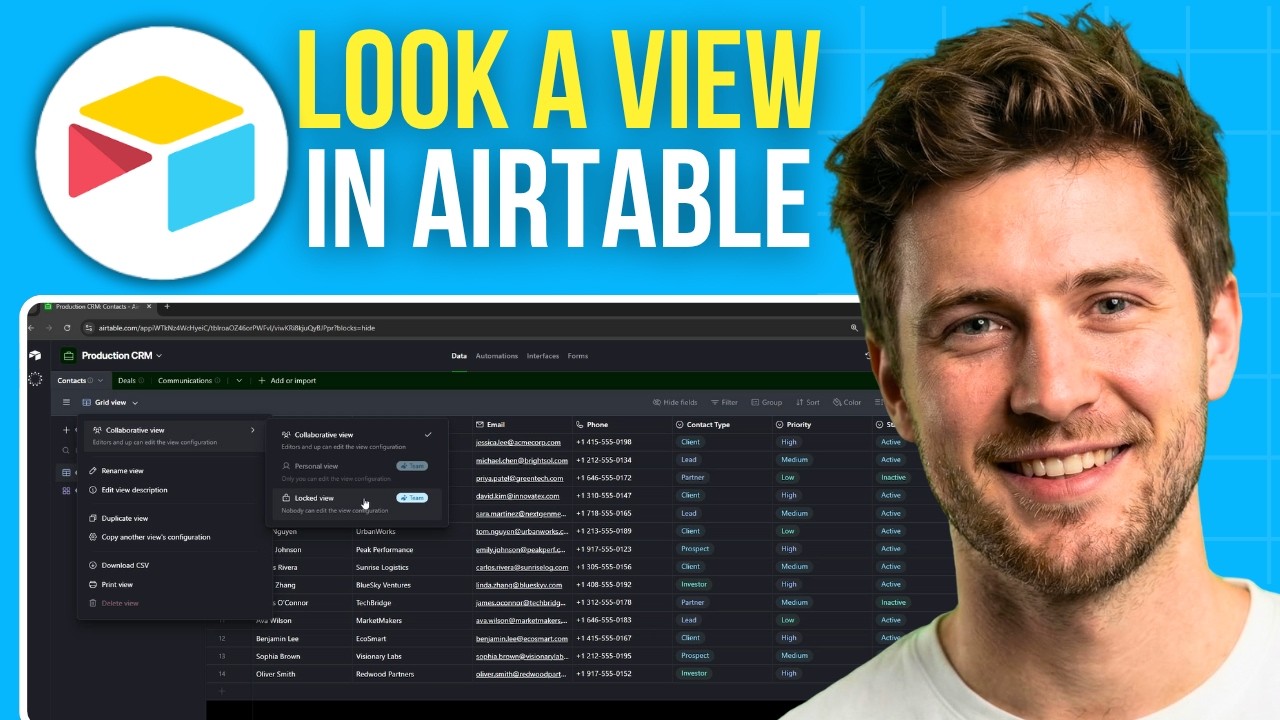
Task: Open the Collaborative view submenu entry
Action: point(173,435)
